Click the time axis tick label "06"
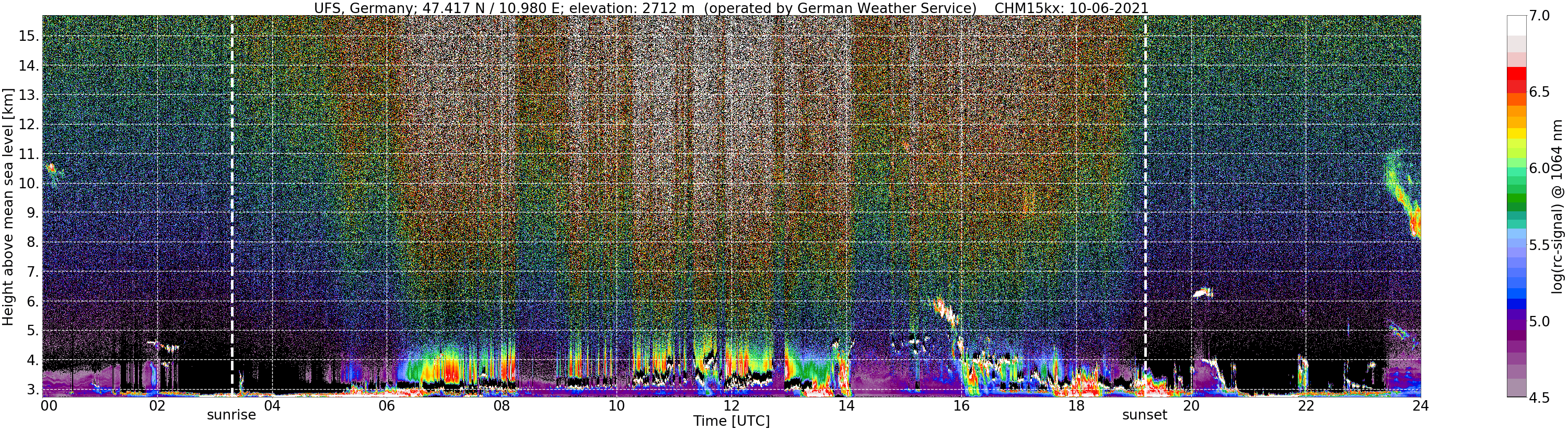This screenshot has width=1568, height=431. point(387,406)
